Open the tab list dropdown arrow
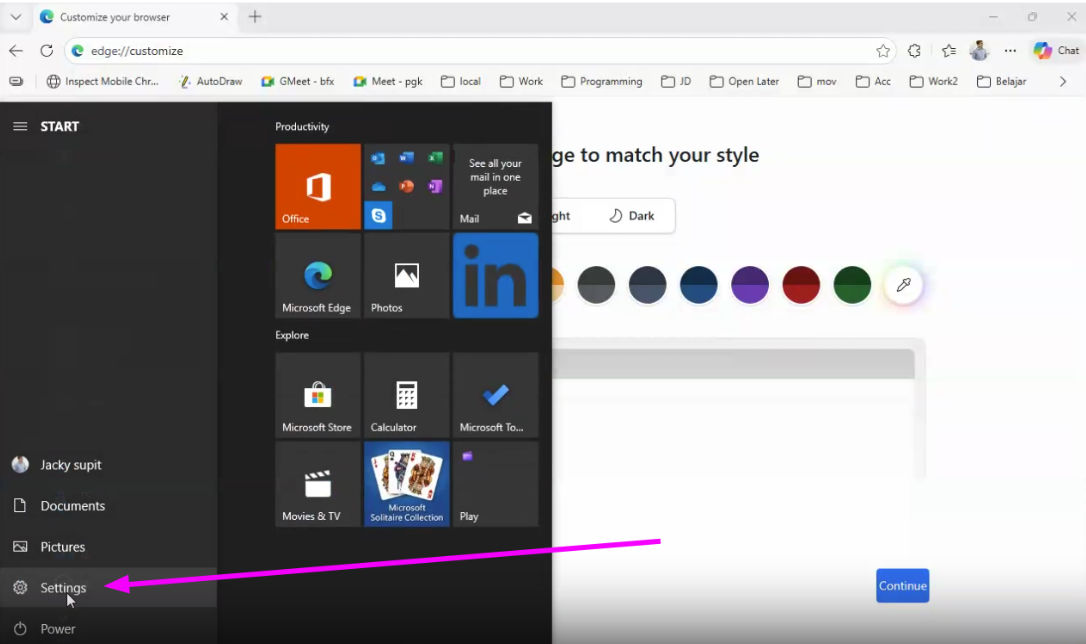 click(16, 17)
